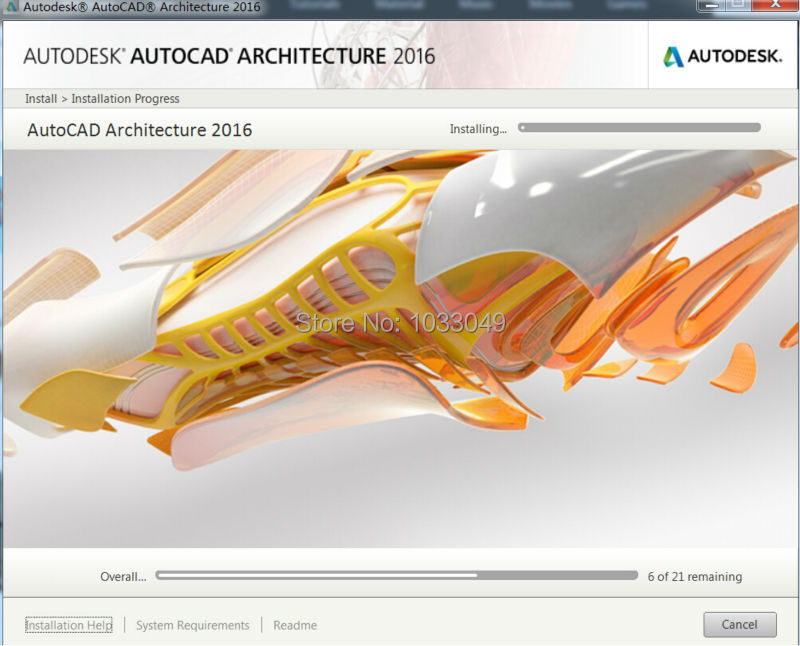800x646 pixels.
Task: Click the 'Store No: 1033049' watermark text
Action: click(400, 322)
